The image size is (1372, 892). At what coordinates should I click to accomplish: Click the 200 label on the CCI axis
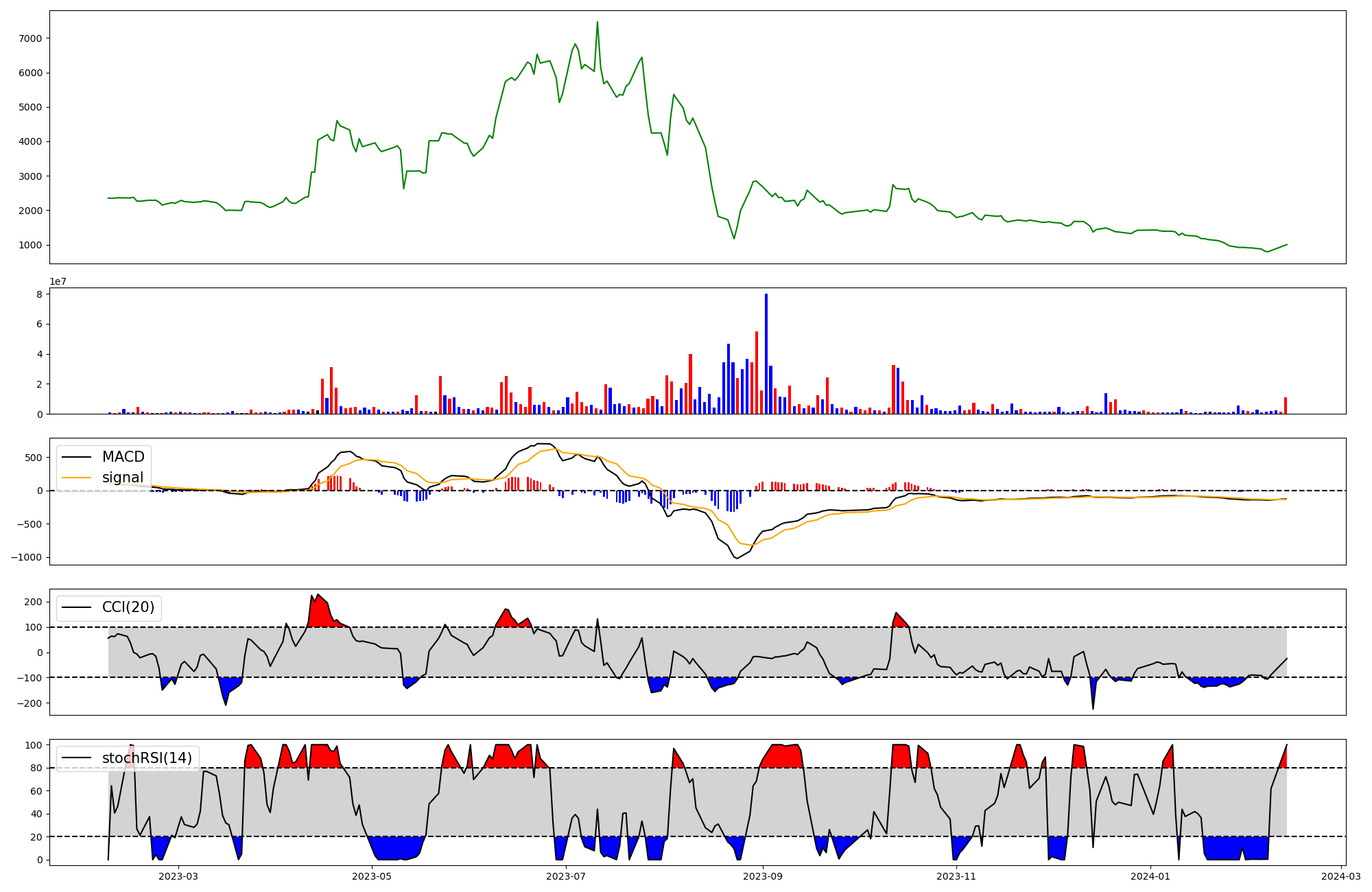pos(33,602)
